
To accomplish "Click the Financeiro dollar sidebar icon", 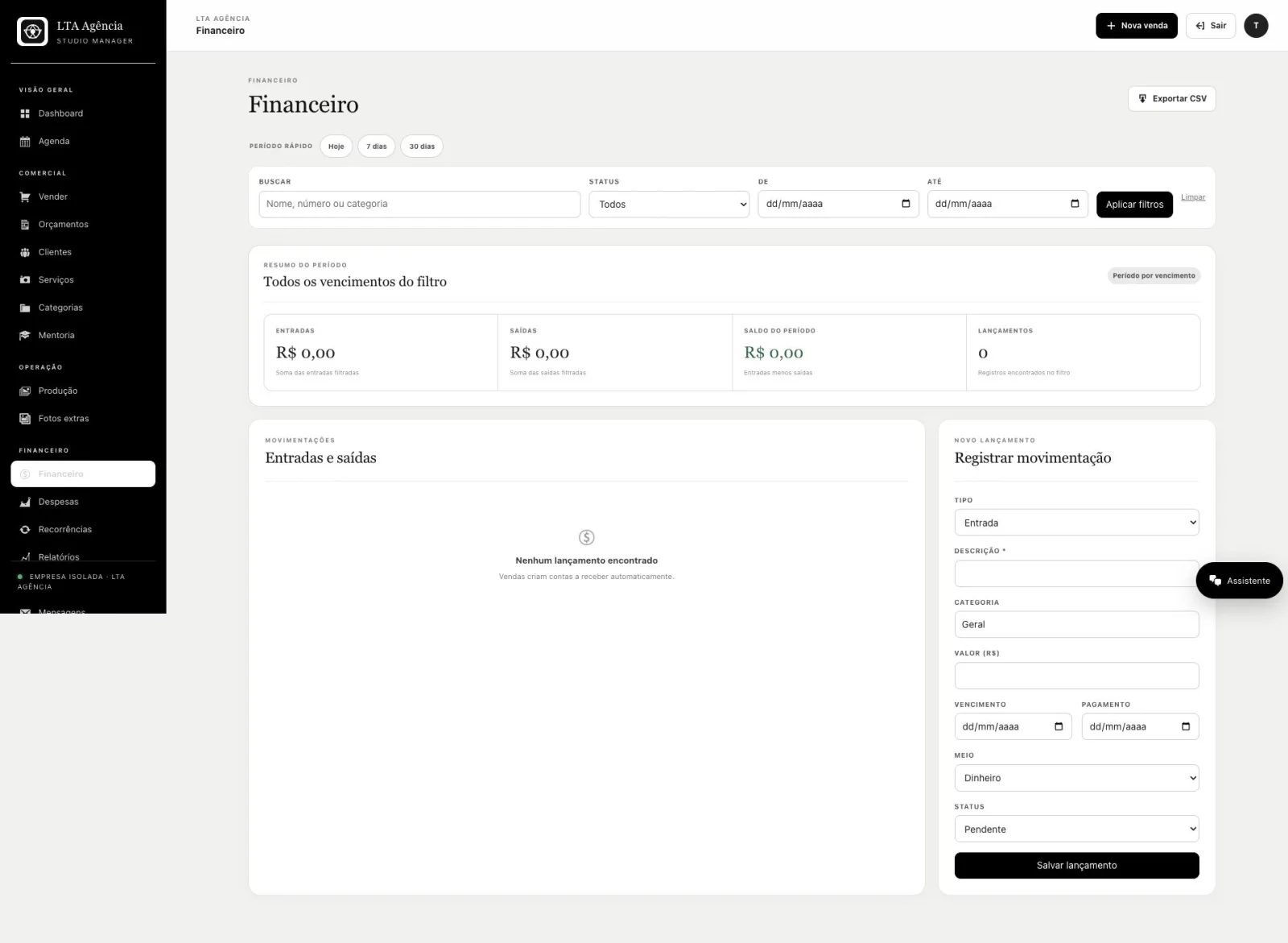I will pos(25,474).
